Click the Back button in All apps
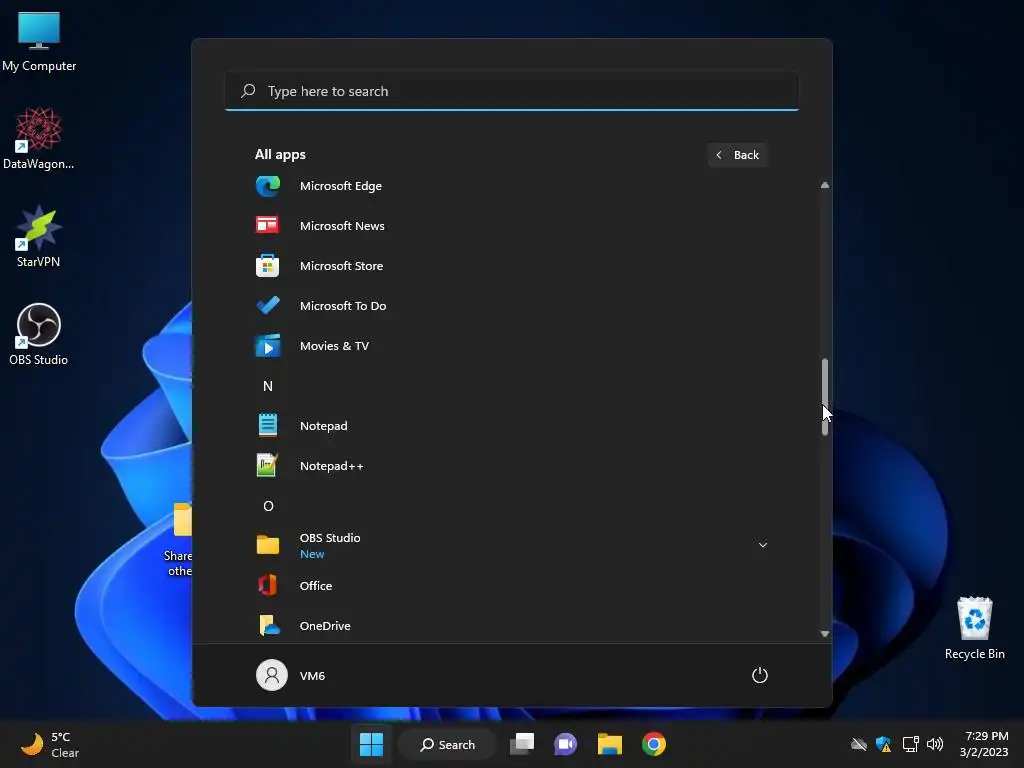 737,155
